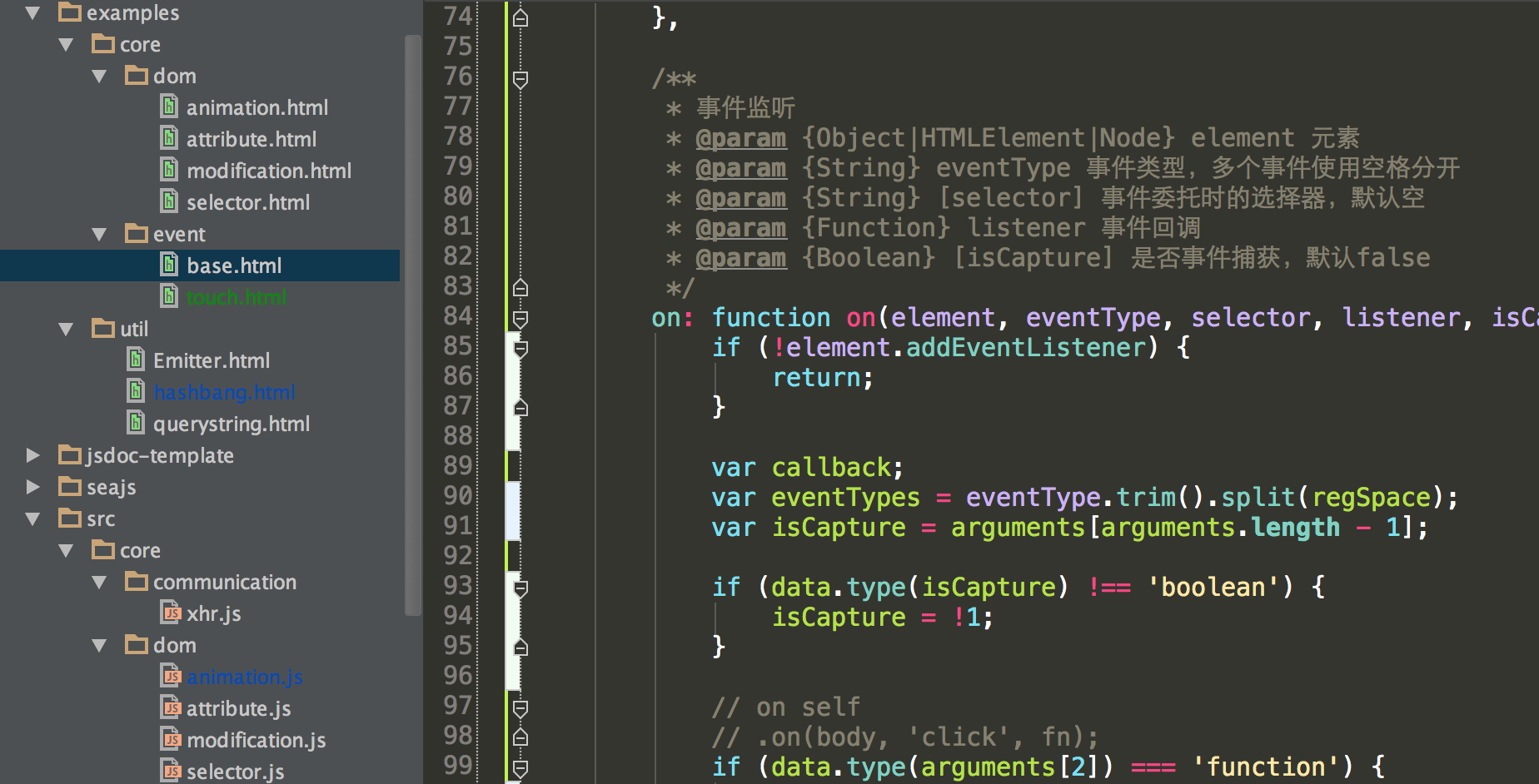Fold the if block at line 93
1539x784 pixels.
pyautogui.click(x=520, y=588)
